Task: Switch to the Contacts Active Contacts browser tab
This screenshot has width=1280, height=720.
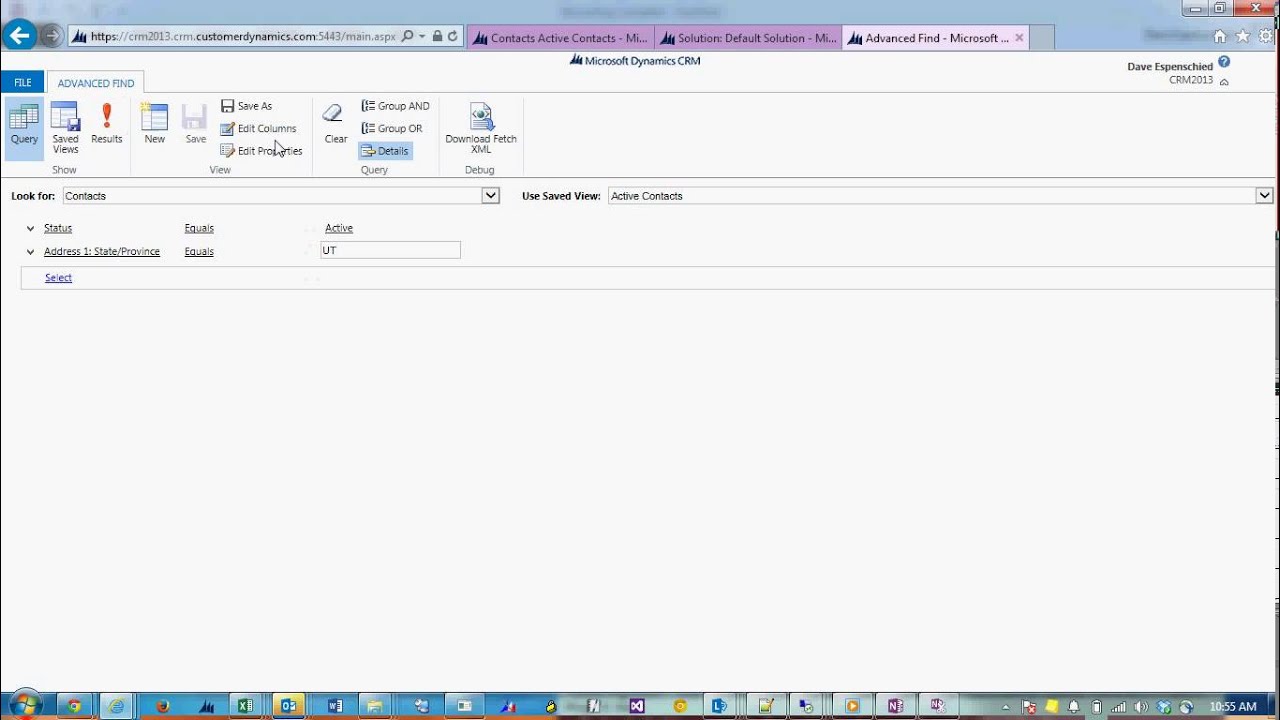Action: pyautogui.click(x=560, y=38)
